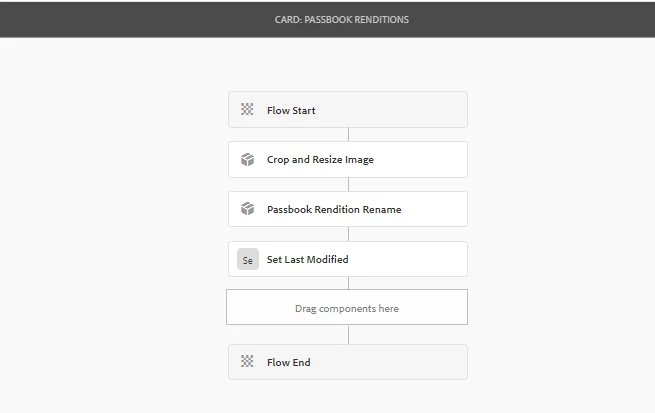The image size is (655, 413).
Task: Click the Passbook Rendition Rename cube icon
Action: pyautogui.click(x=247, y=209)
